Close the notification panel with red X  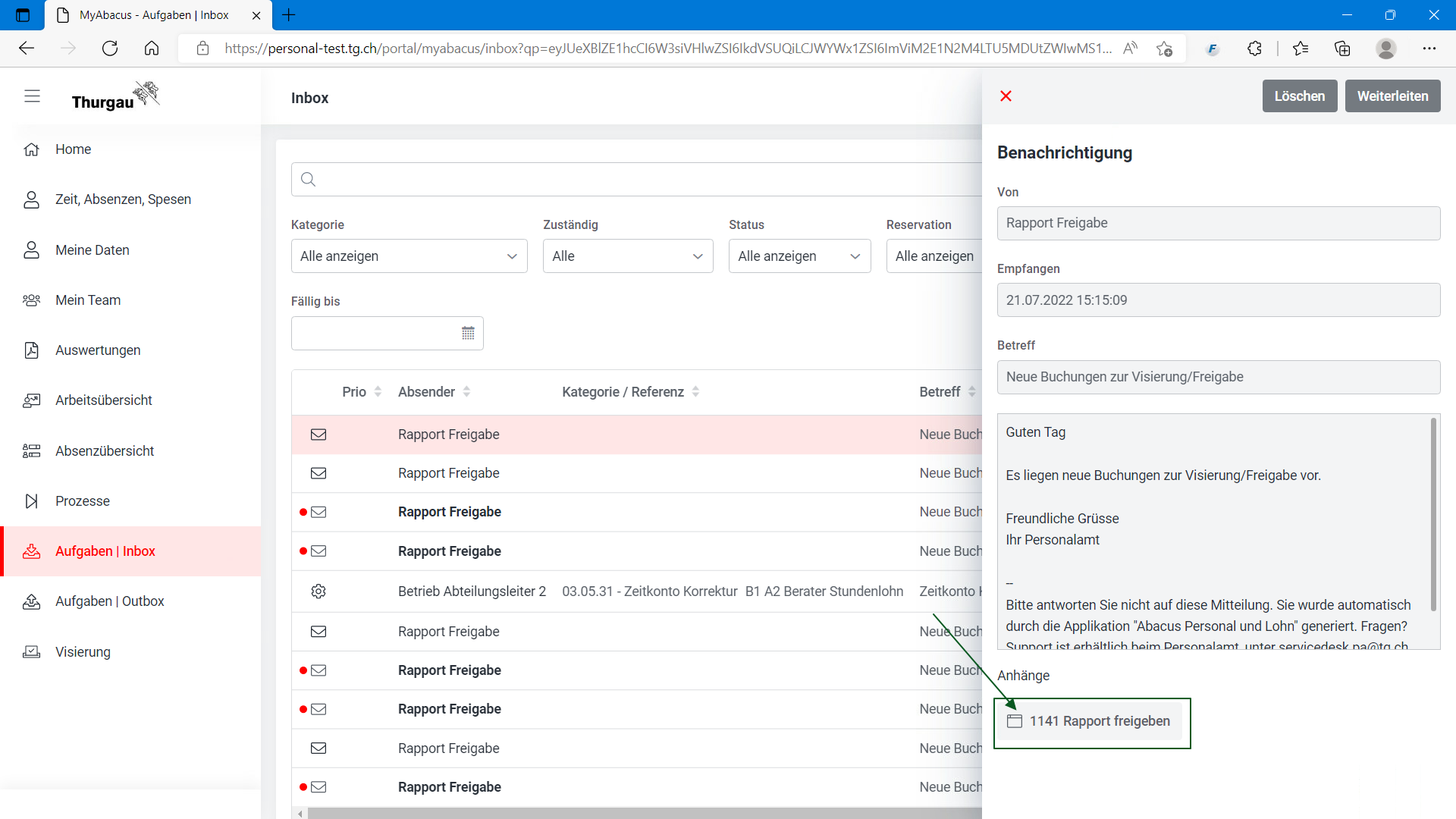[1006, 96]
